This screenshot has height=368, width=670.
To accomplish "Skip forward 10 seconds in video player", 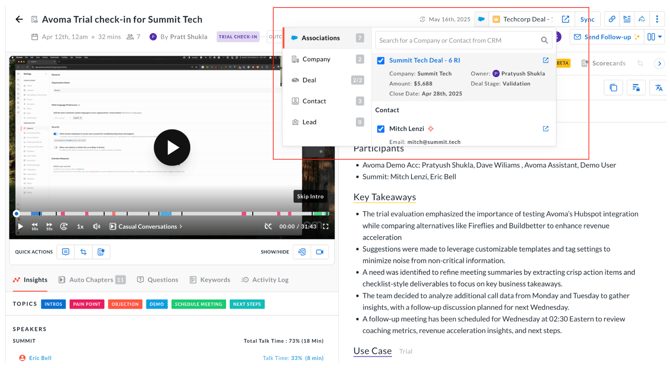I will click(49, 227).
